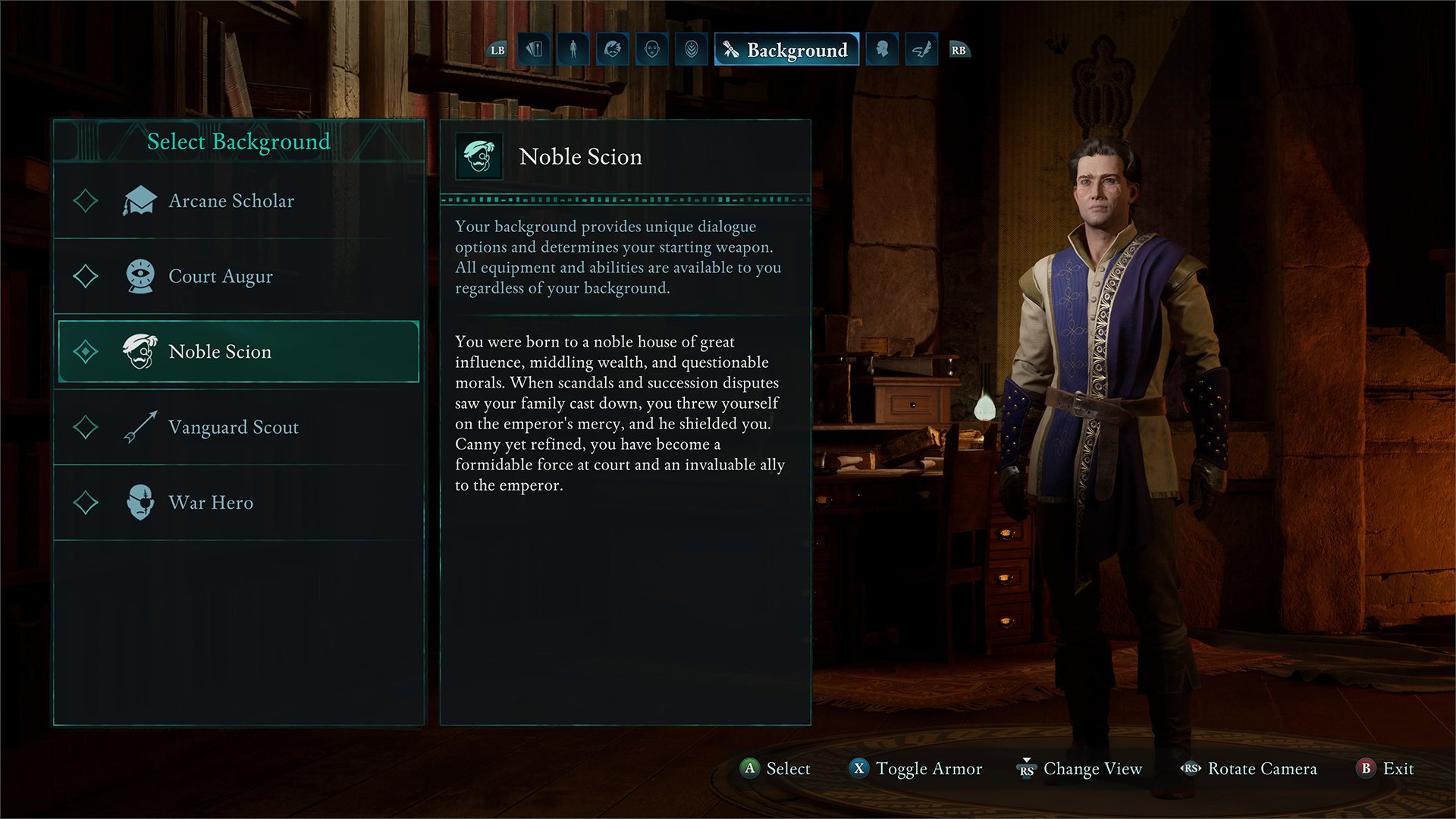Select the Arcane Scholar background
This screenshot has height=819, width=1456.
[x=238, y=201]
